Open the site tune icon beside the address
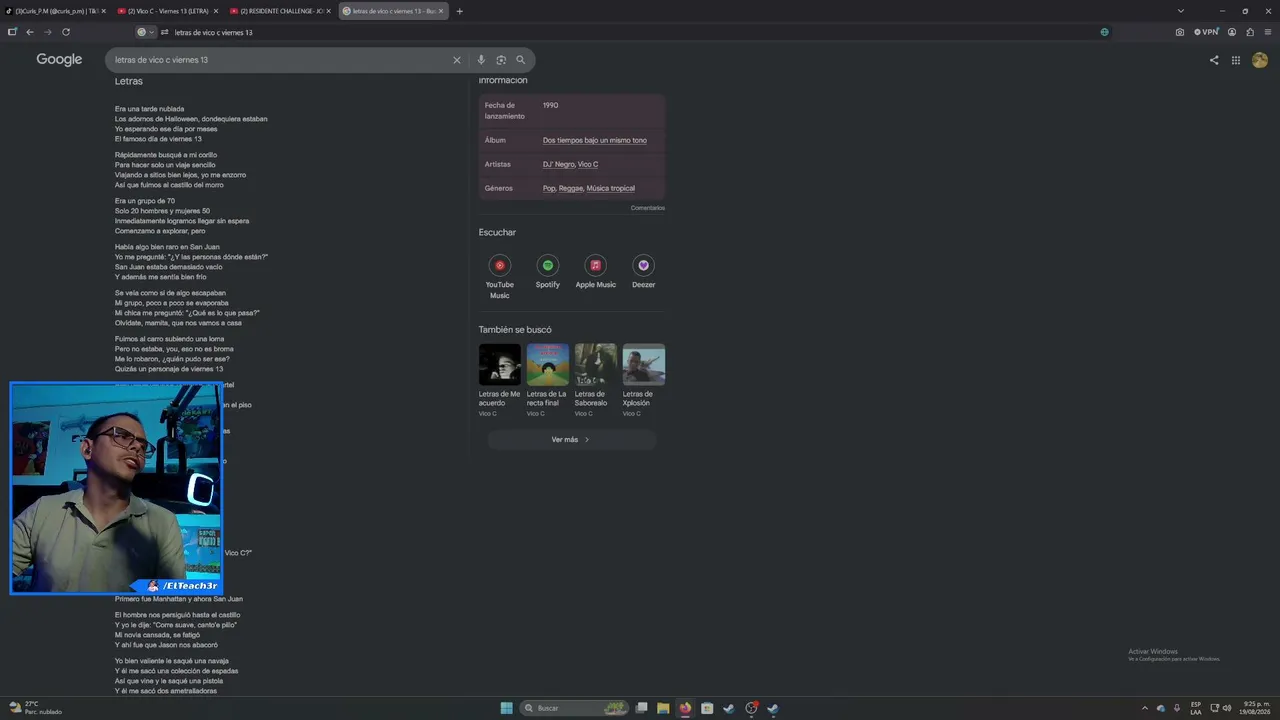The height and width of the screenshot is (720, 1280). click(x=164, y=32)
